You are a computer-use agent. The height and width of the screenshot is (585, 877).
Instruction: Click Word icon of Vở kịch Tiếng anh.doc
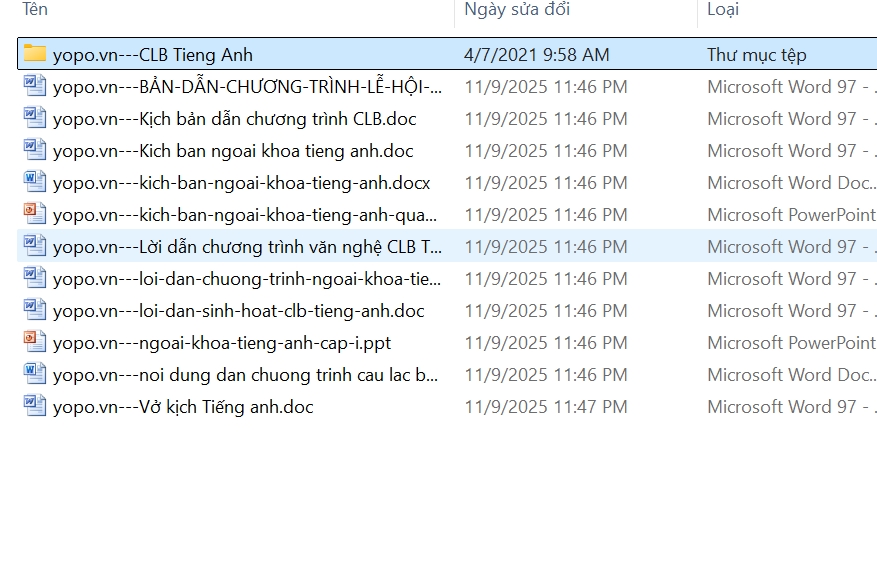tap(35, 406)
